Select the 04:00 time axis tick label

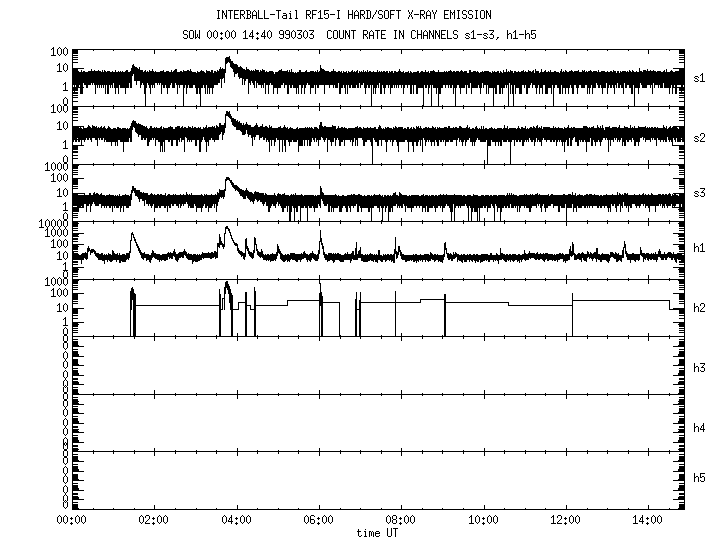pyautogui.click(x=236, y=521)
